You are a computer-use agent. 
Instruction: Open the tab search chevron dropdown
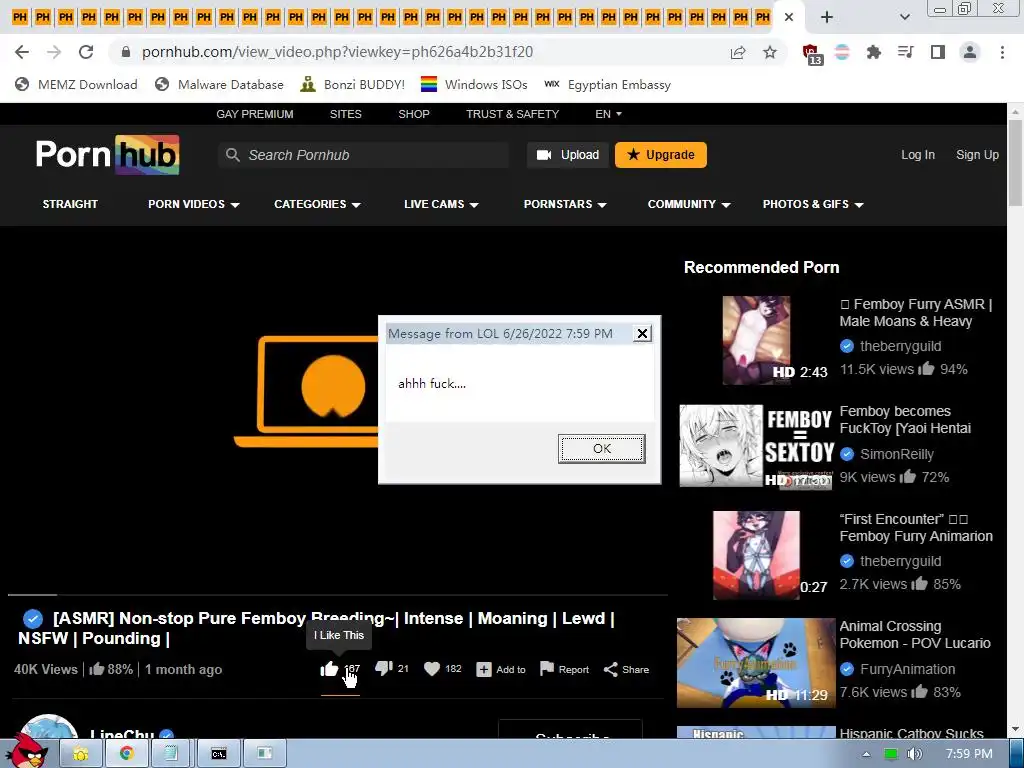[x=904, y=17]
